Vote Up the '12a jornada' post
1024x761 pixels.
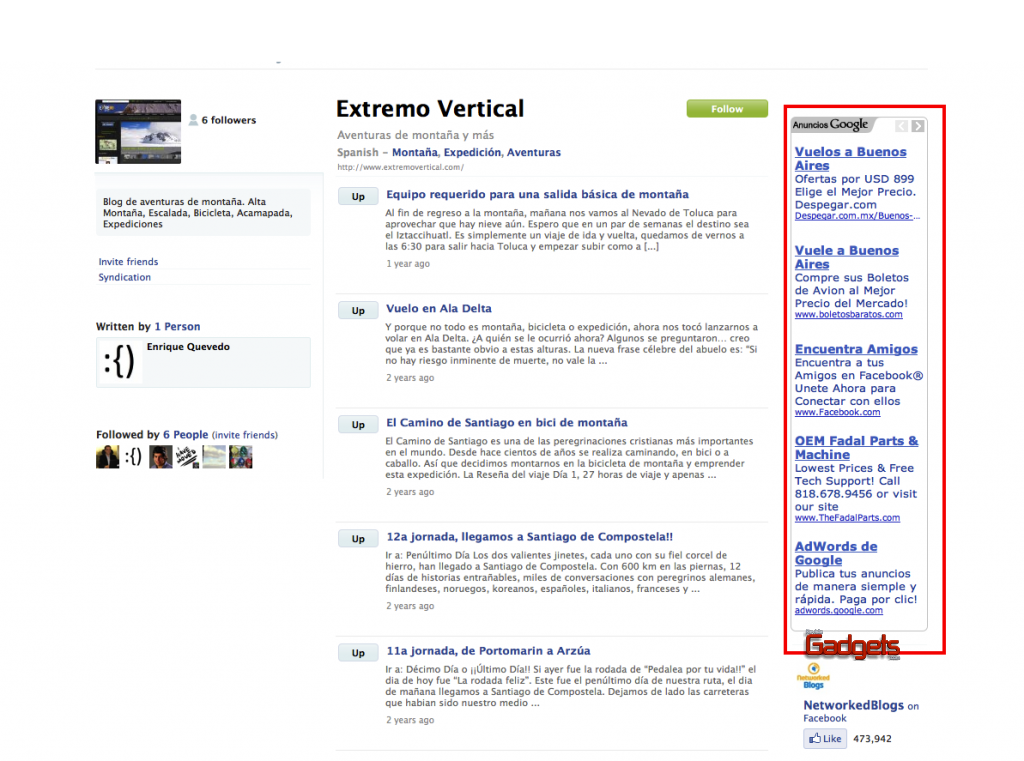(x=358, y=539)
